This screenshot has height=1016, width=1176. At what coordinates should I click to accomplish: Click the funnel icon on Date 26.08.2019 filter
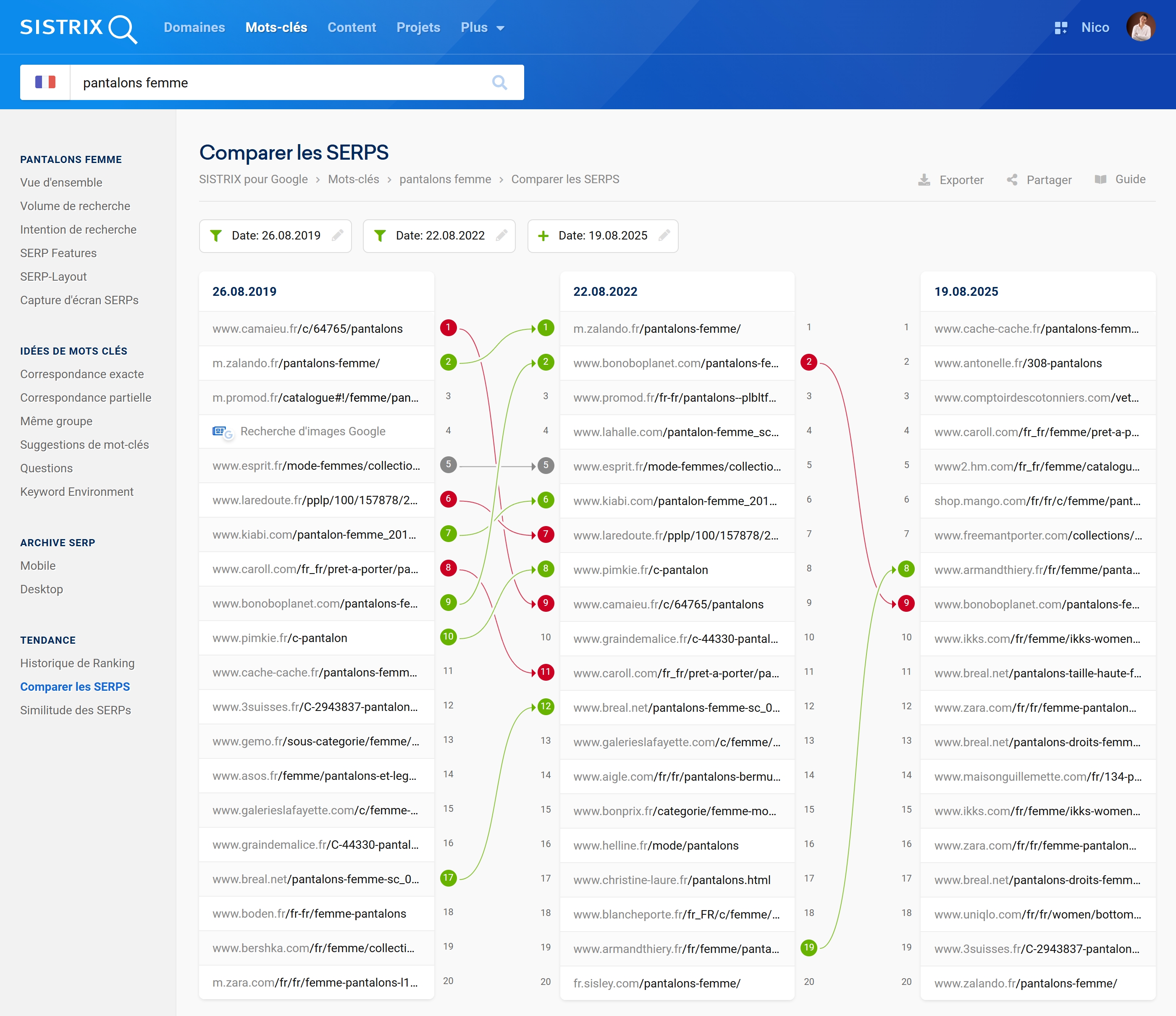(216, 236)
